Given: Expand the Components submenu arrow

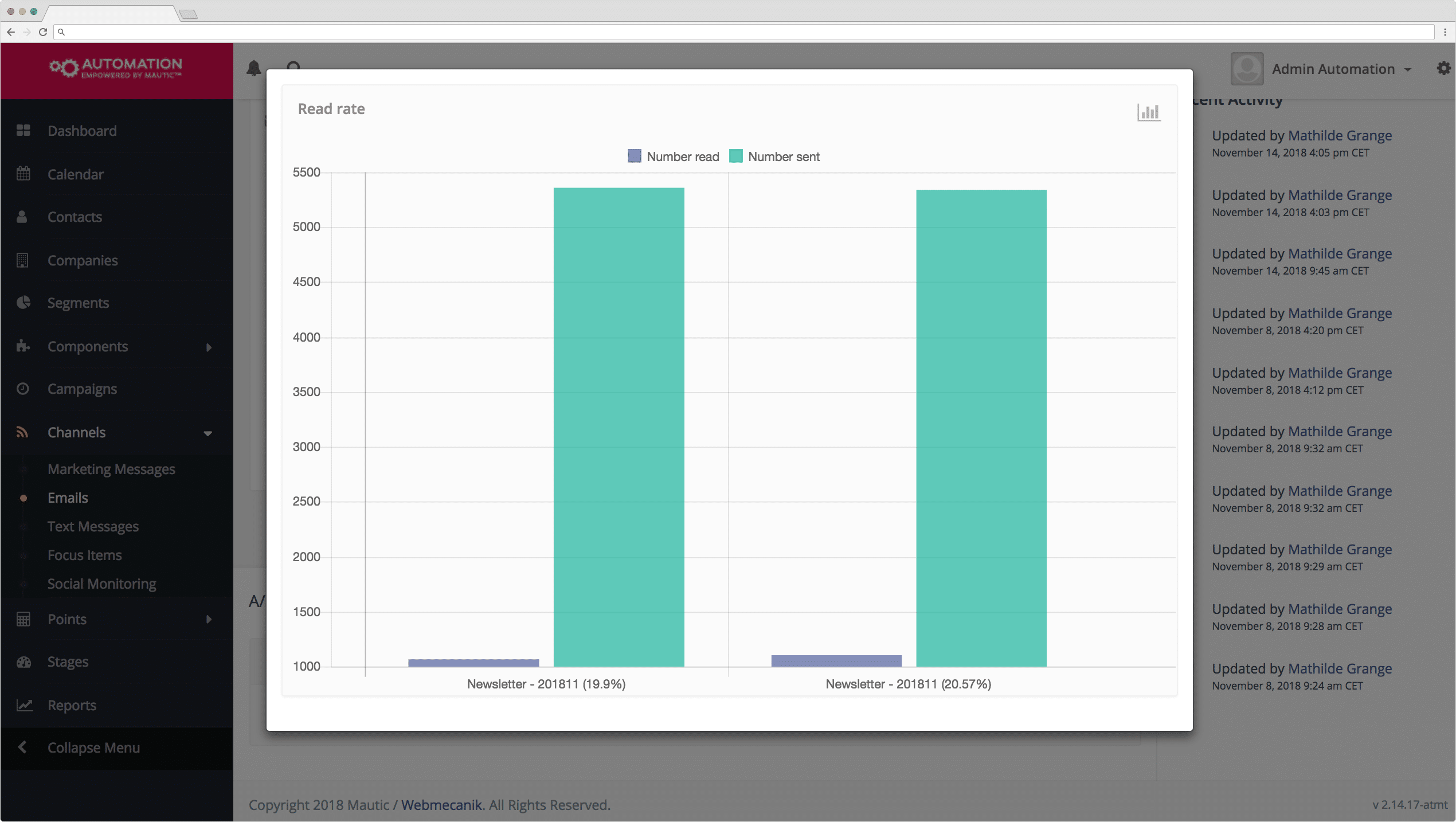Looking at the screenshot, I should pyautogui.click(x=209, y=347).
